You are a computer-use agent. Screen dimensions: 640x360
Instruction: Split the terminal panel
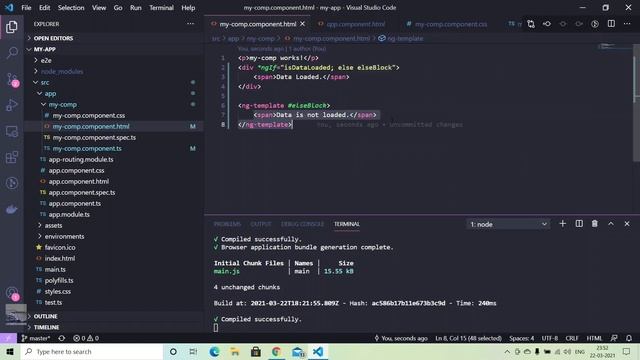coord(579,224)
